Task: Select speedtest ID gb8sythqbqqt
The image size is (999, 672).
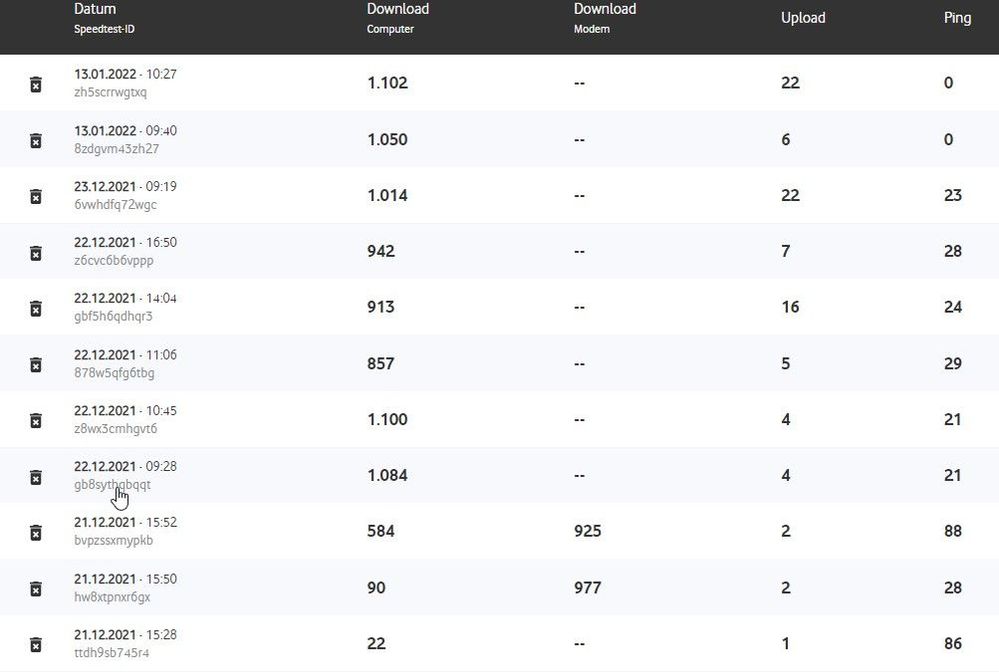Action: coord(112,485)
